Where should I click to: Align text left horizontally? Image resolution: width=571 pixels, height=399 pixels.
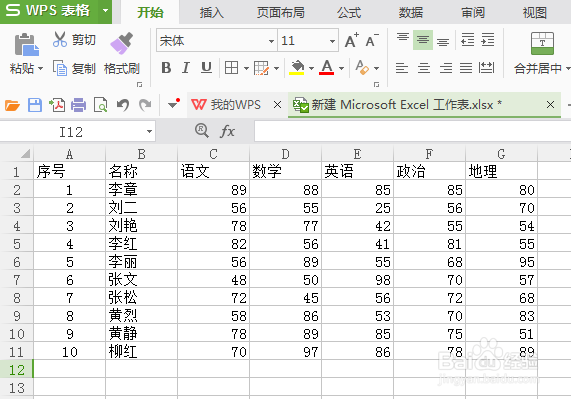click(x=402, y=68)
